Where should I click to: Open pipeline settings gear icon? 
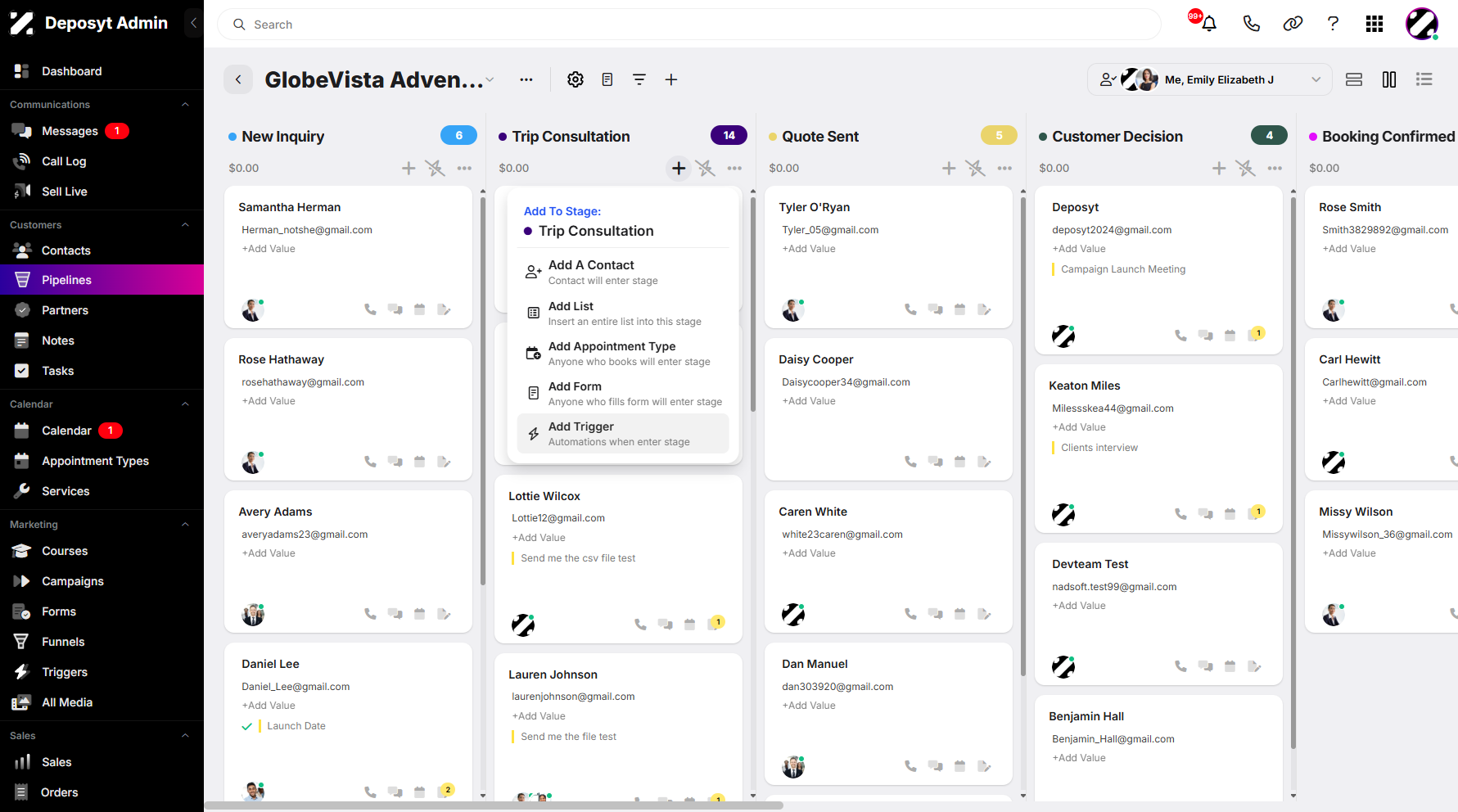(x=576, y=79)
